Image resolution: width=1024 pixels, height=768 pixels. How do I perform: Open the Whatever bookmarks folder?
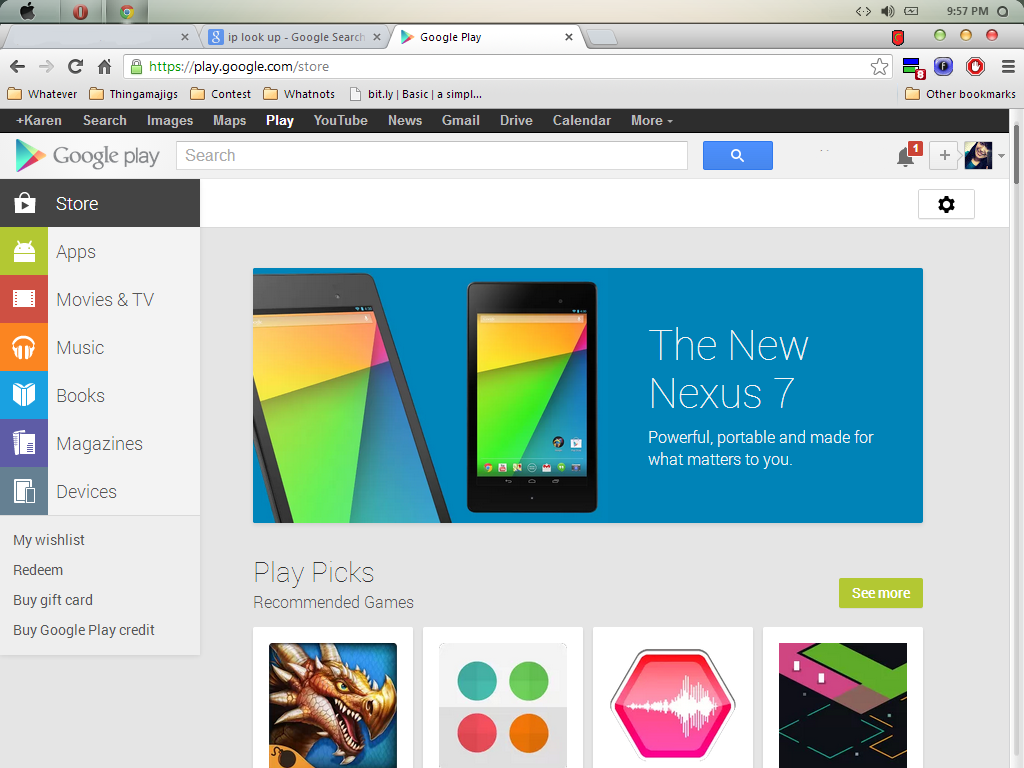point(42,94)
